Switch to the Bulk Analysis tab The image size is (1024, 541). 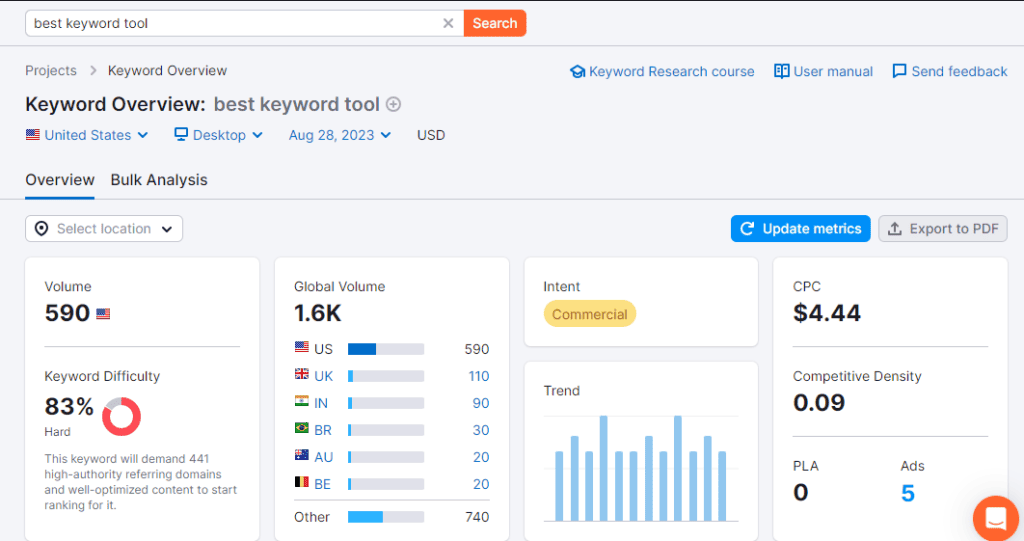pyautogui.click(x=159, y=180)
